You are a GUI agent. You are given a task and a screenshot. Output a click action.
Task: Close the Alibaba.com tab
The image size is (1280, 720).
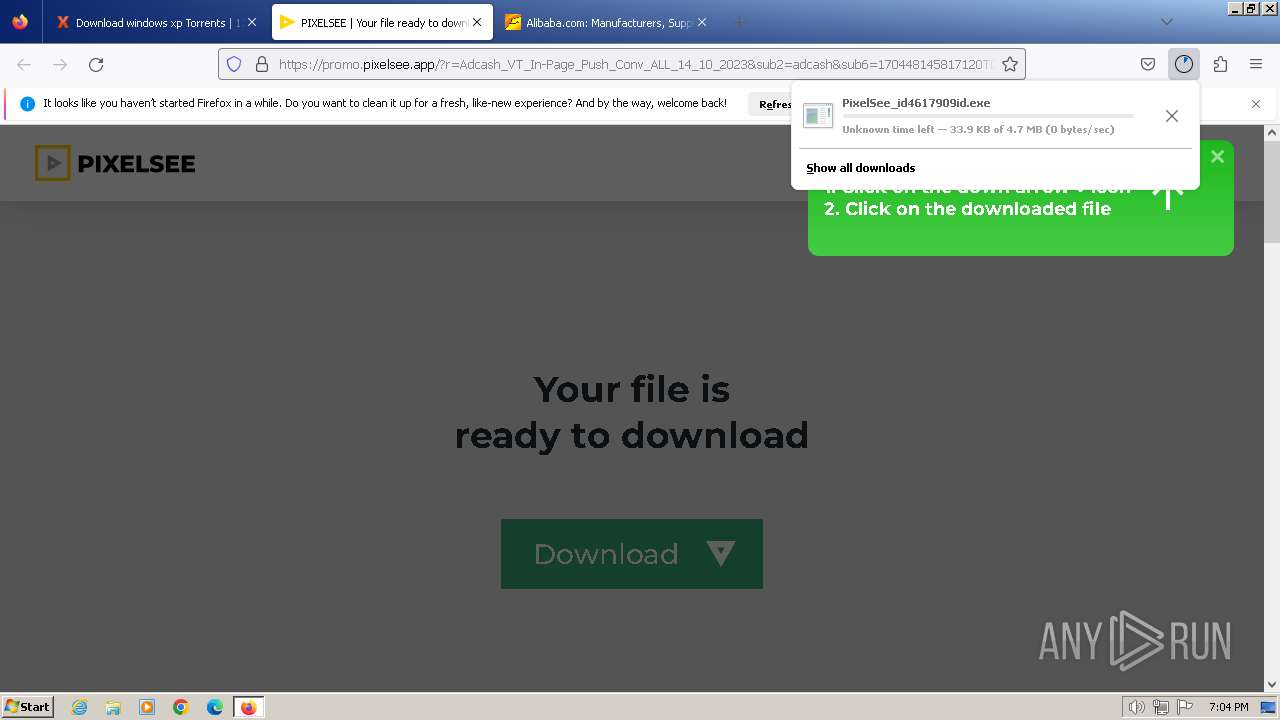click(x=701, y=22)
